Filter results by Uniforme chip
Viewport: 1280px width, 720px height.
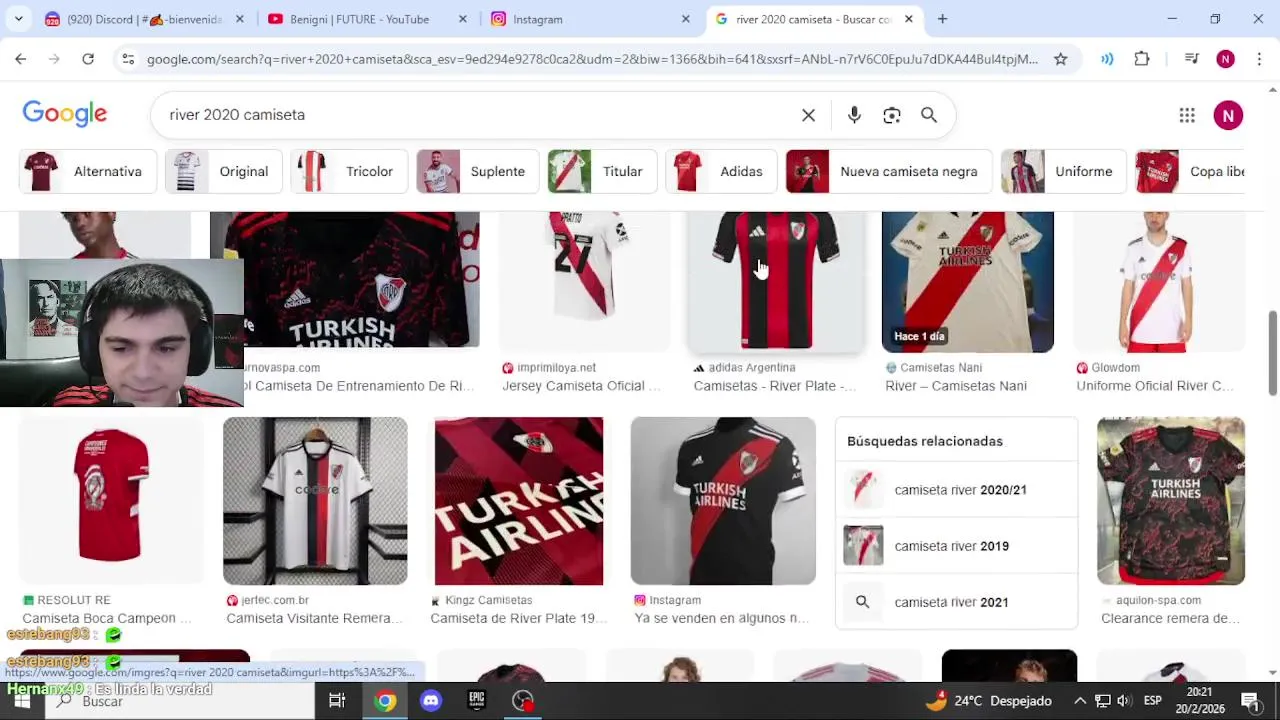[x=1064, y=171]
